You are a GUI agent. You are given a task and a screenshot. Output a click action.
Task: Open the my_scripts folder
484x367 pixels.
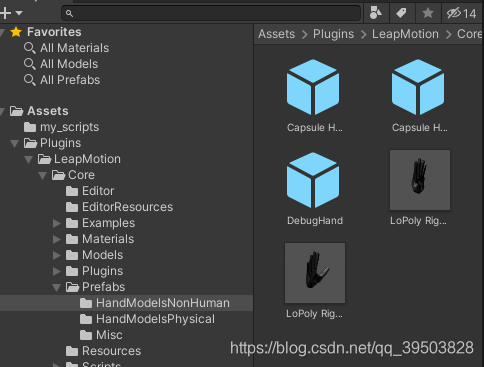click(x=69, y=127)
